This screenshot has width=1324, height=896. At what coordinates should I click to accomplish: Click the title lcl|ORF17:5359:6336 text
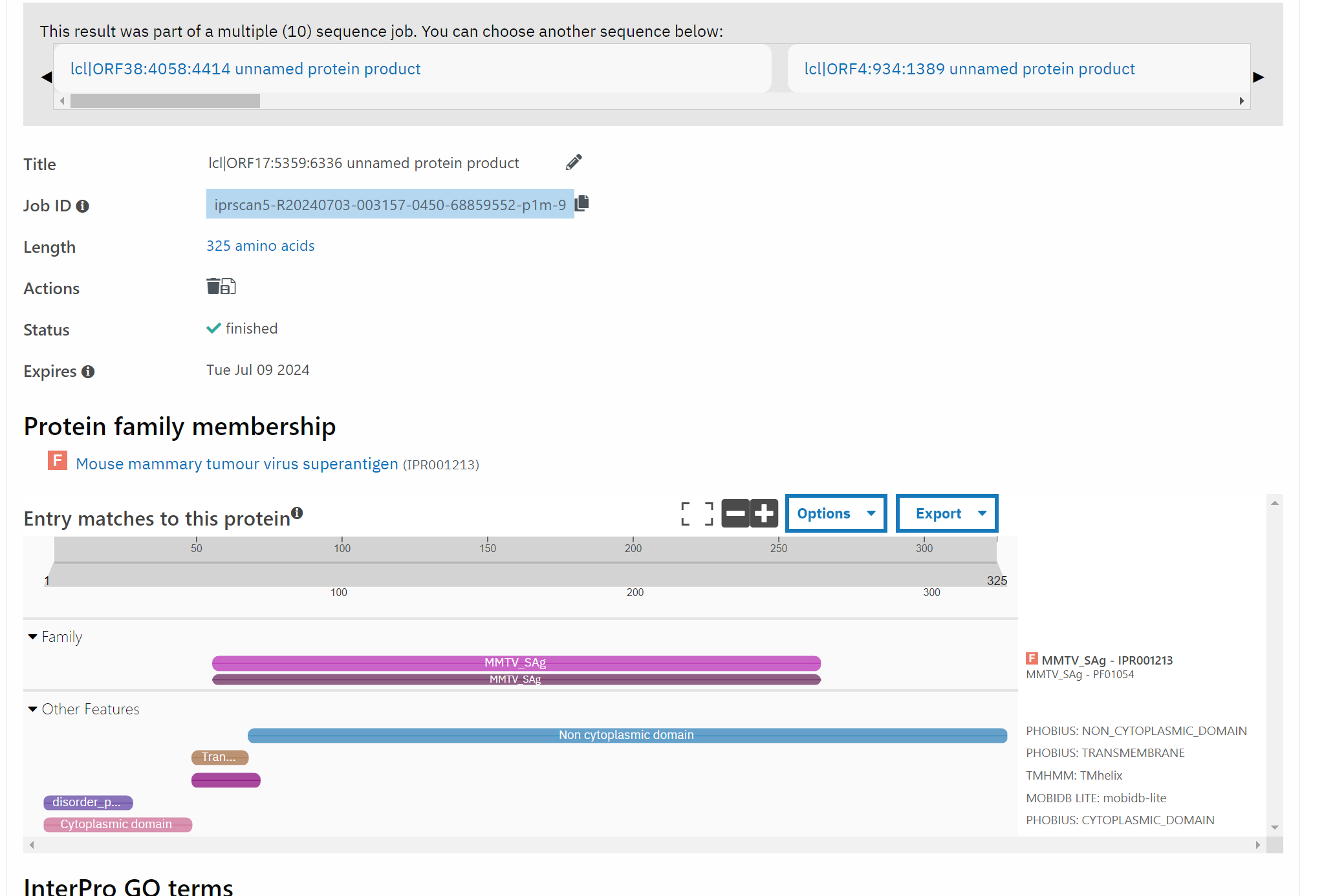point(364,163)
